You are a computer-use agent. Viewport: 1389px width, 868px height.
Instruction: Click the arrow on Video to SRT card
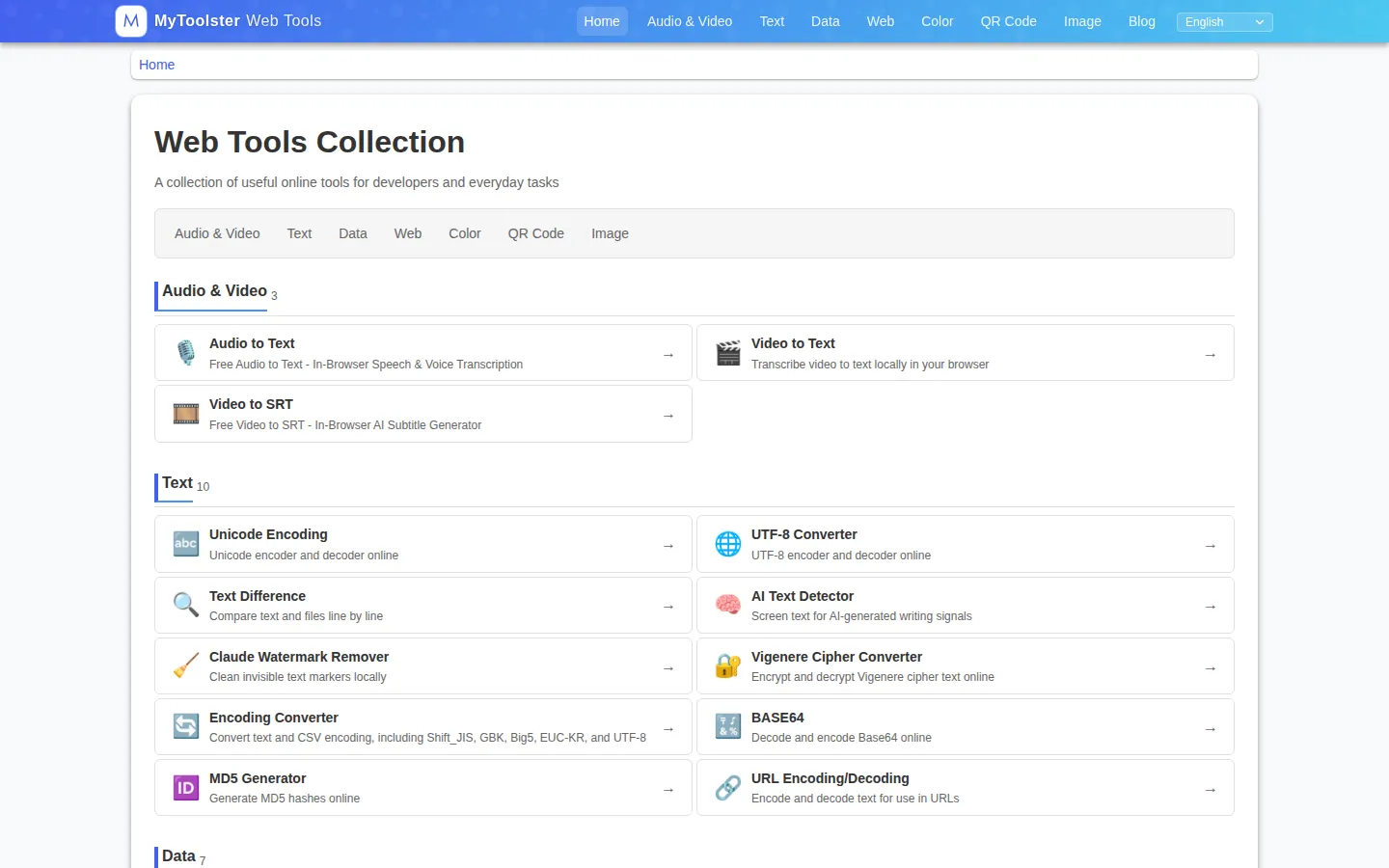click(x=668, y=416)
